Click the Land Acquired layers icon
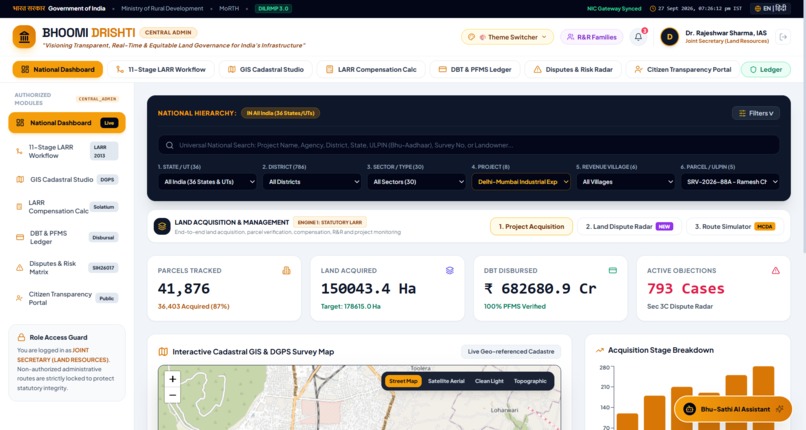The height and width of the screenshot is (430, 806). click(450, 270)
